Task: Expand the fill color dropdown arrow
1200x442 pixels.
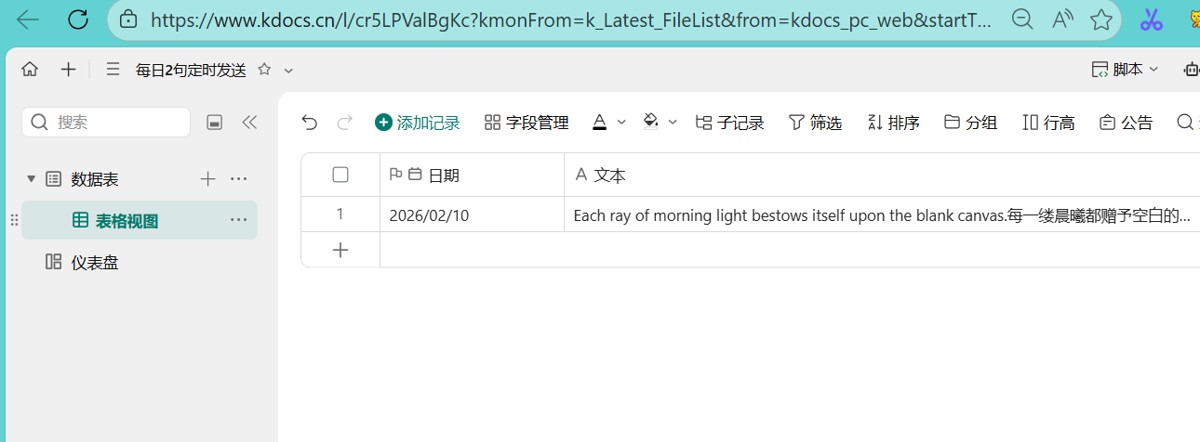Action: (673, 122)
